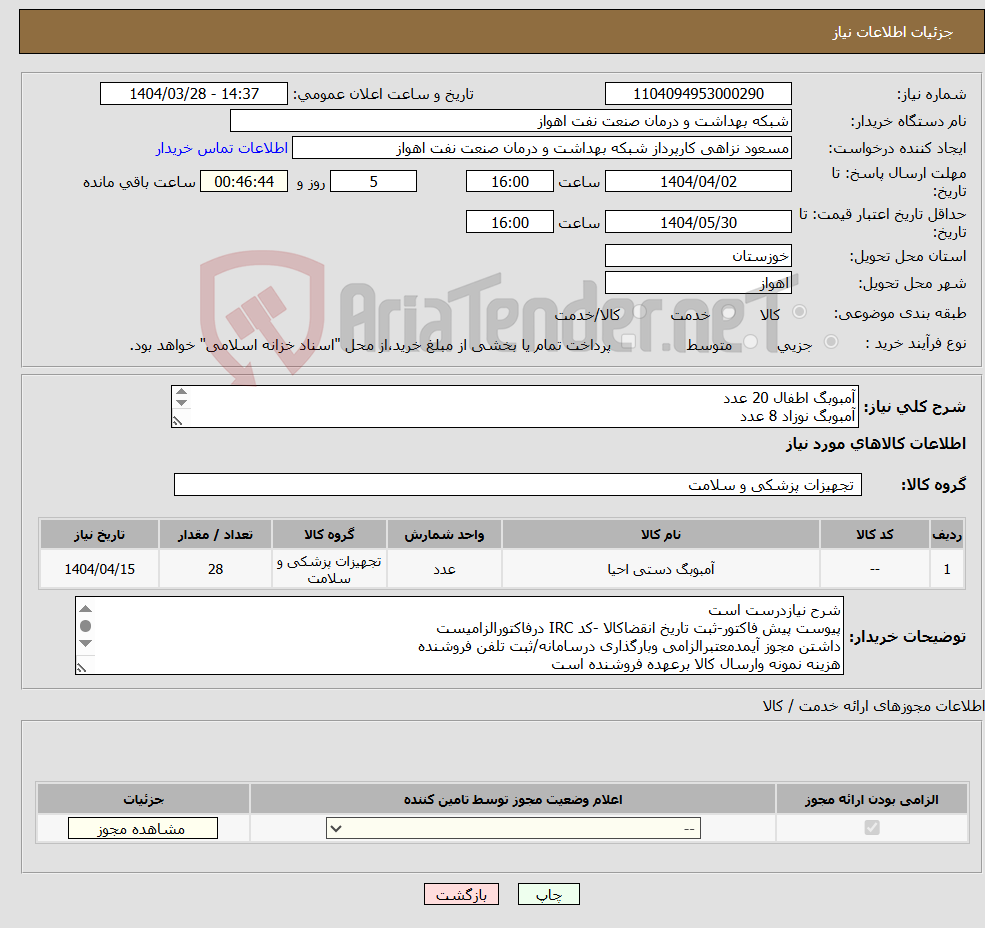Click the جزئیات اطلاعات نیاز page title

(893, 32)
